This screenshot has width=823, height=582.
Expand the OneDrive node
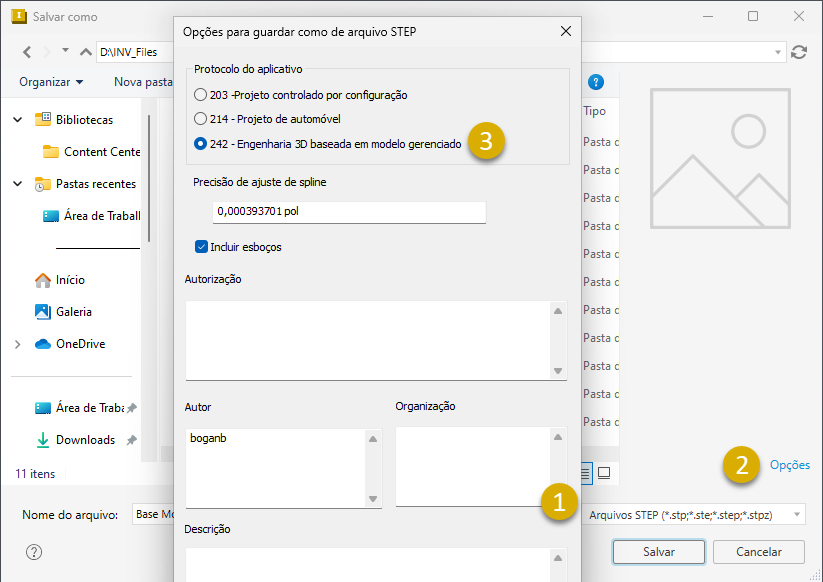[x=17, y=344]
